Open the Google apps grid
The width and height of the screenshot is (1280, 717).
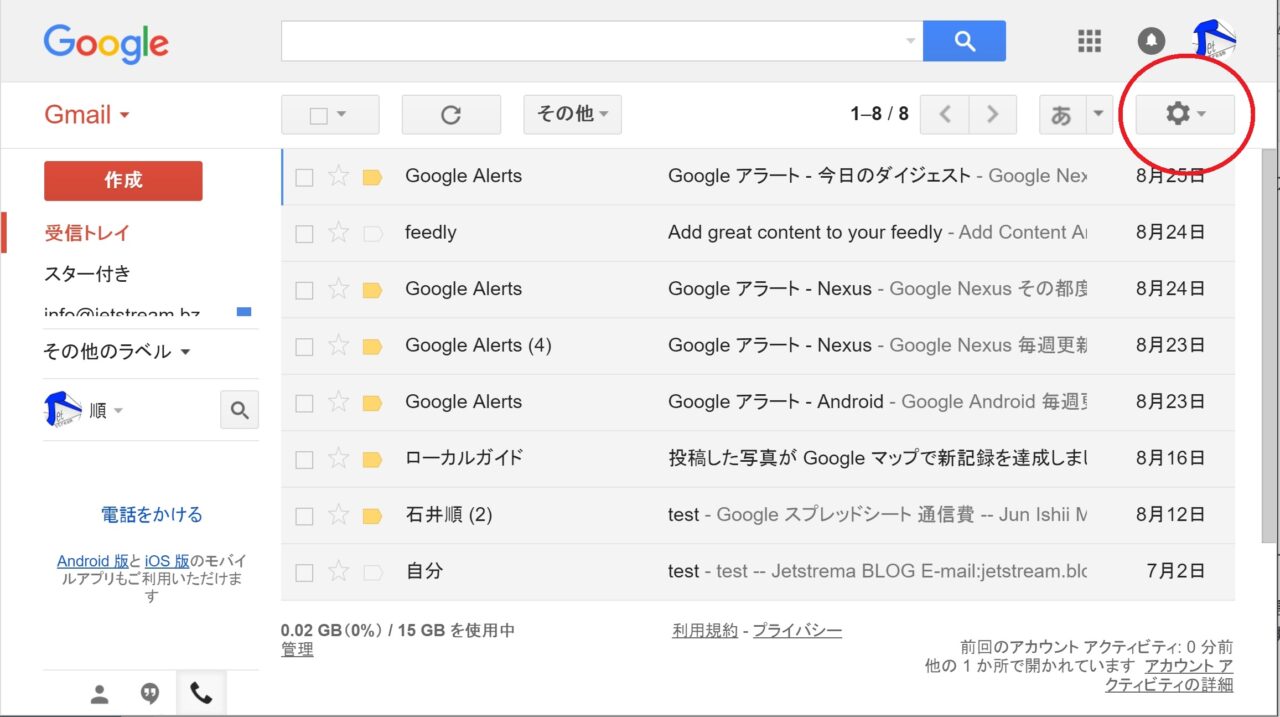(1089, 41)
